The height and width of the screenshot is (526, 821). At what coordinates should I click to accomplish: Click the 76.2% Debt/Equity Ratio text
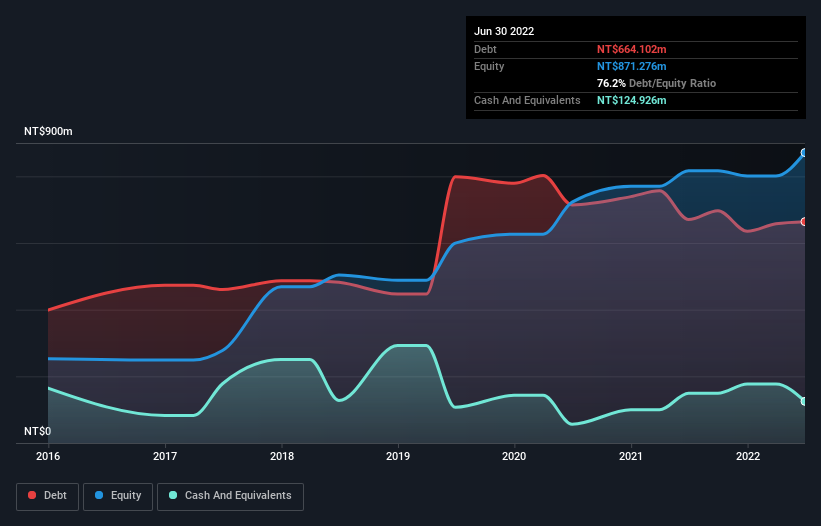(656, 83)
